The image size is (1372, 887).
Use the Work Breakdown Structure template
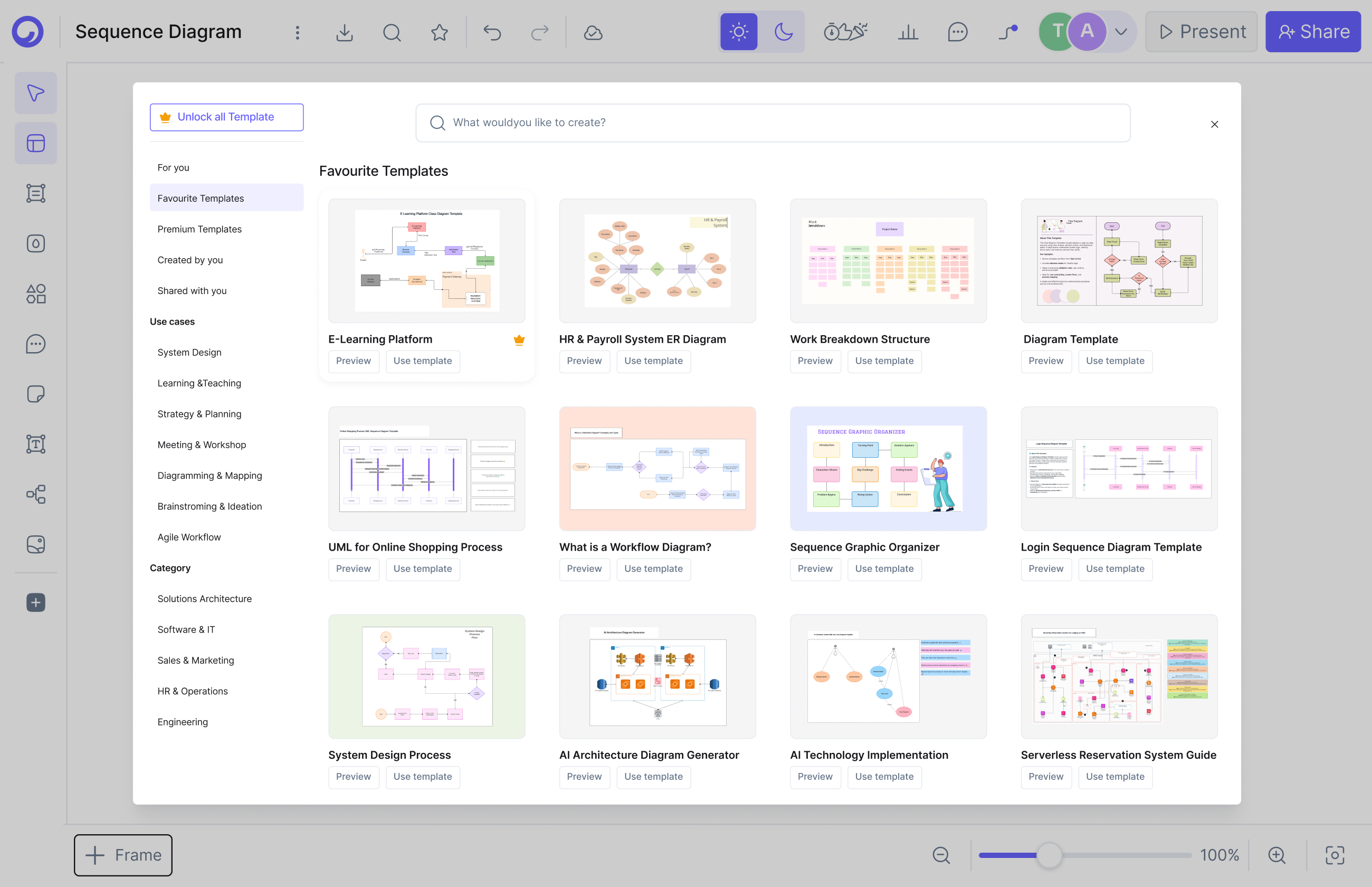[884, 361]
